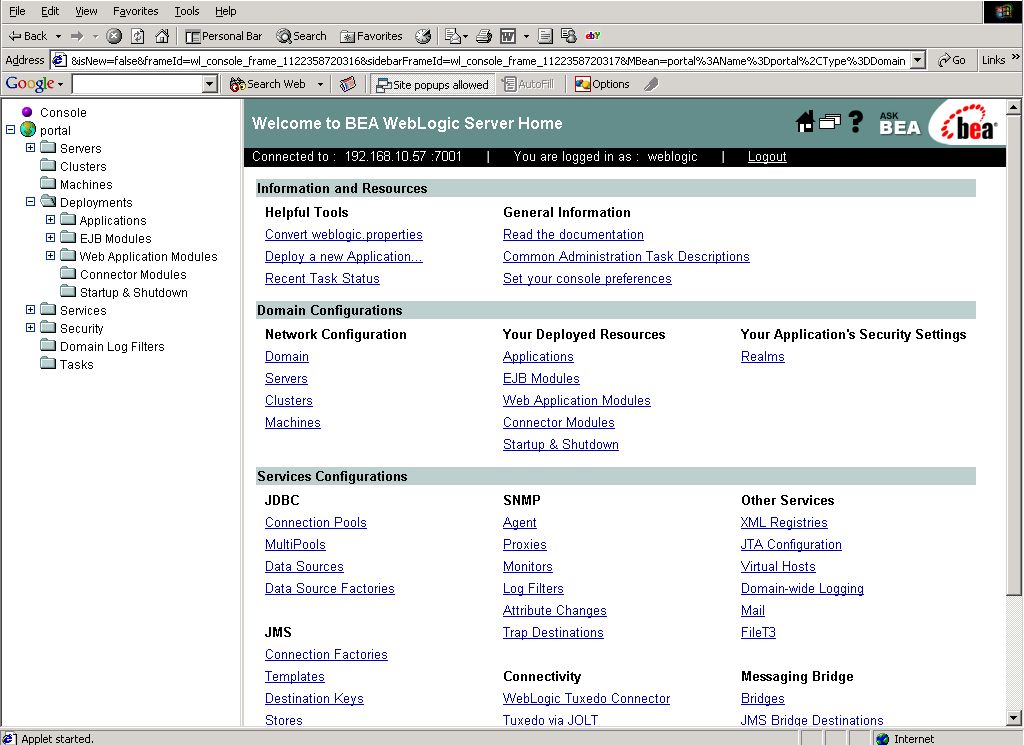Click Convert weblogic.properties link
Screen dimensions: 1024x745
(x=344, y=234)
